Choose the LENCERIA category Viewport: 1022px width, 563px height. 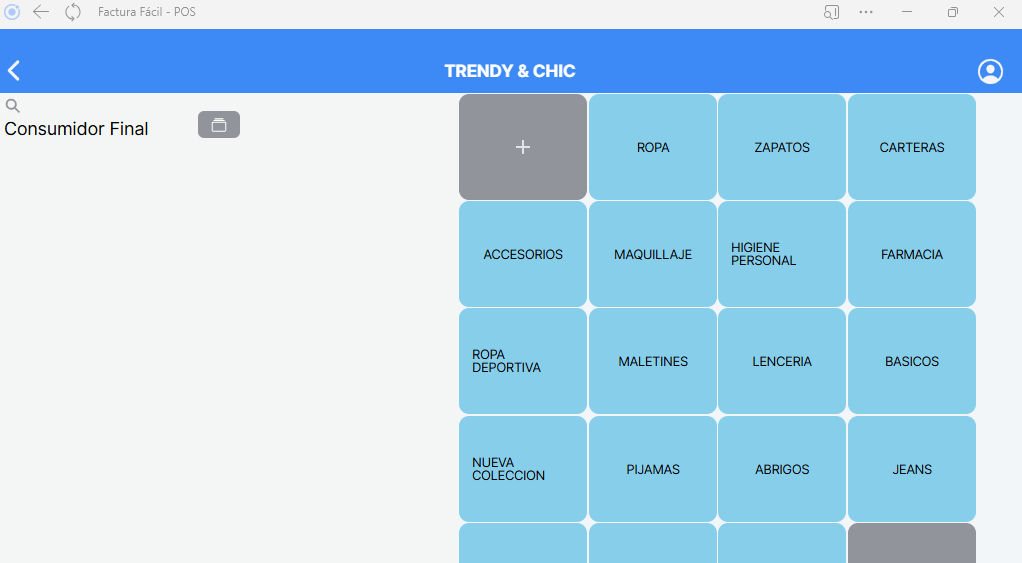[782, 361]
